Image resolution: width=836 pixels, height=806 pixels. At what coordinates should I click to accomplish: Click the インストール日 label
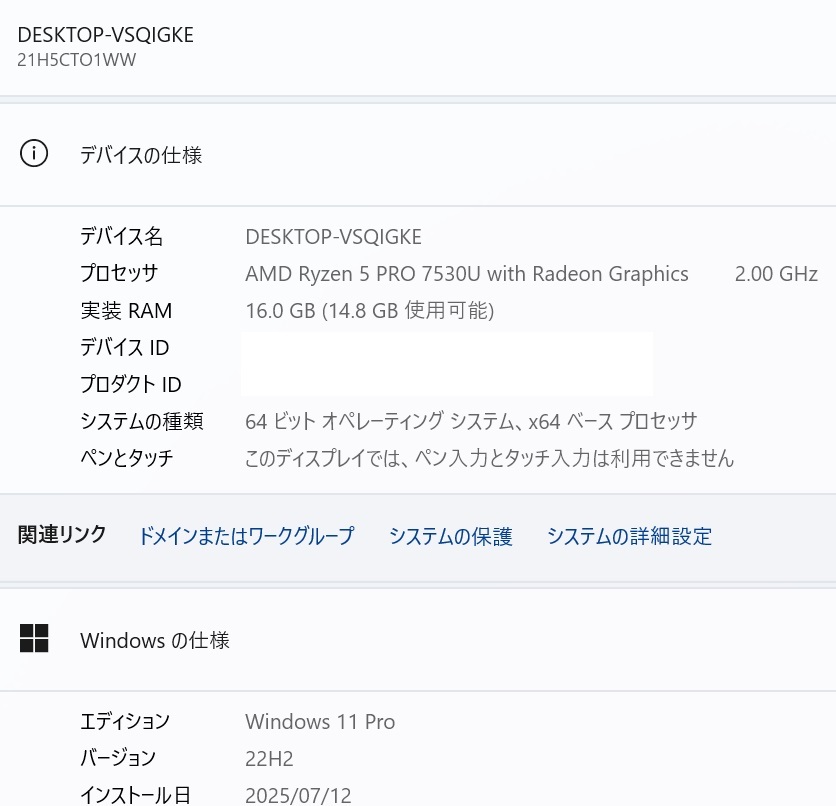coord(135,795)
